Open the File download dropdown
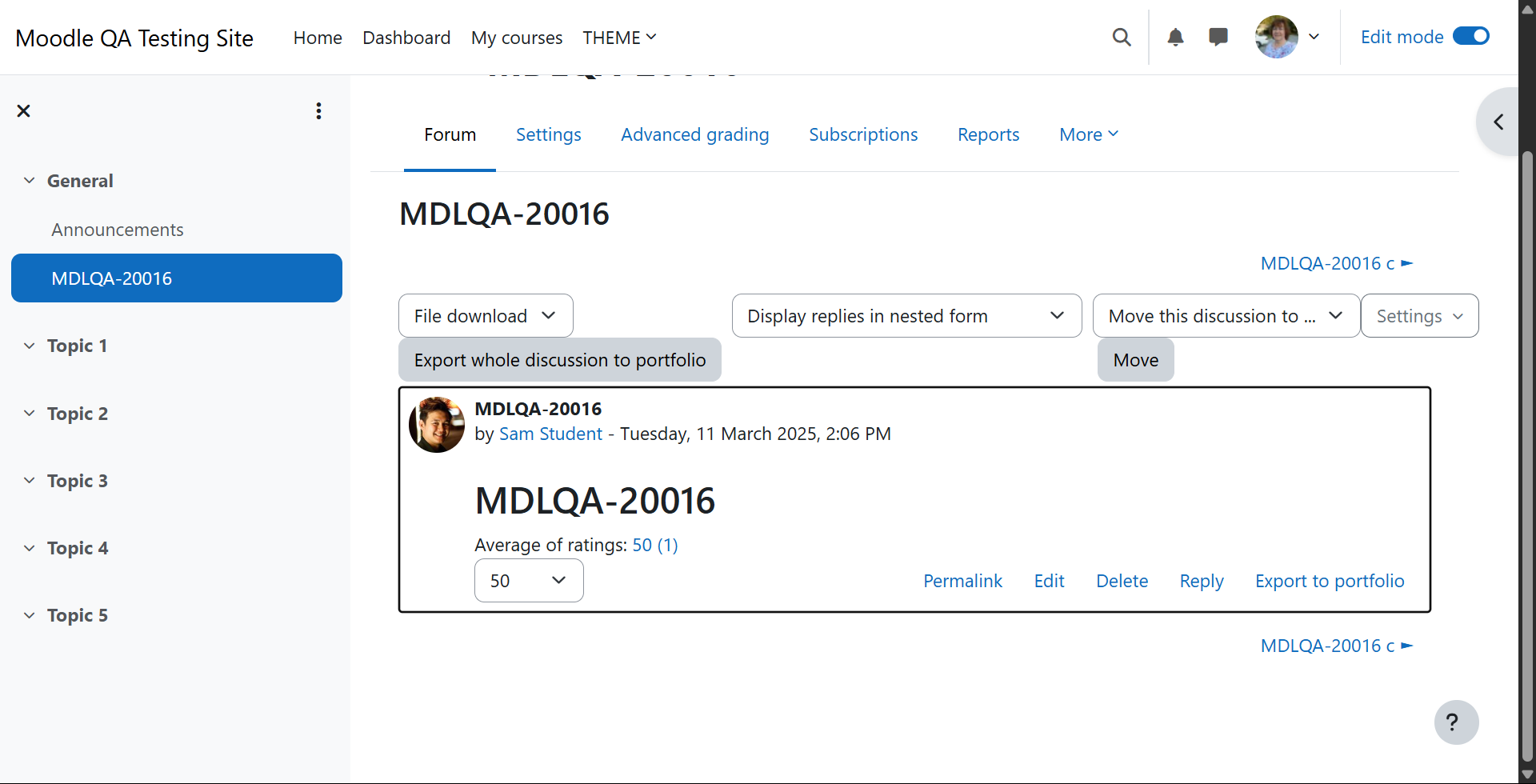The image size is (1536, 784). click(x=486, y=316)
